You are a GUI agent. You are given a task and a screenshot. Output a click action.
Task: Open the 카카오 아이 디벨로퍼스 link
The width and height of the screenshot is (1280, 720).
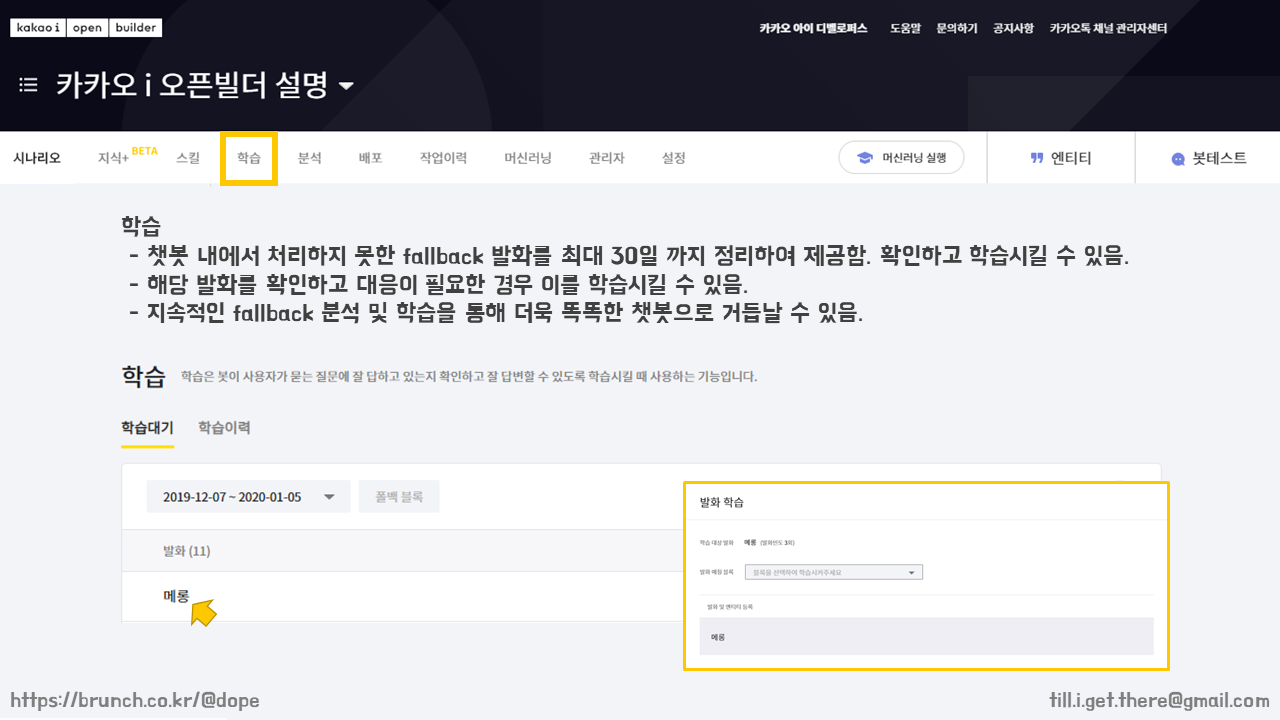tap(813, 29)
